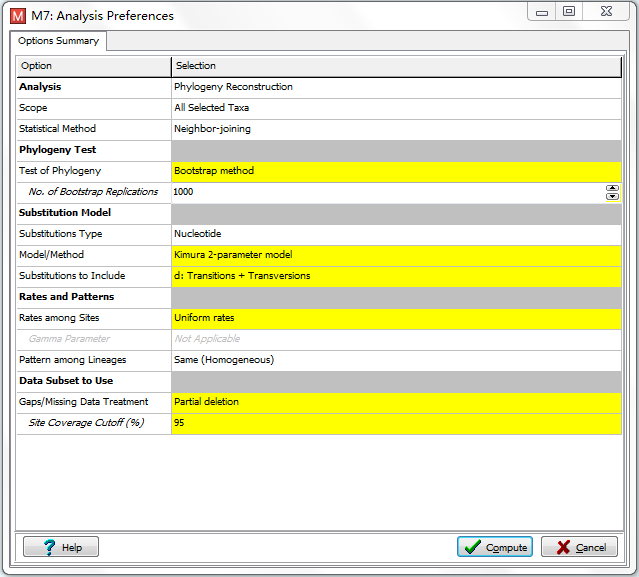Click the Test of Phylogeny option label
The height and width of the screenshot is (577, 639).
pyautogui.click(x=60, y=171)
